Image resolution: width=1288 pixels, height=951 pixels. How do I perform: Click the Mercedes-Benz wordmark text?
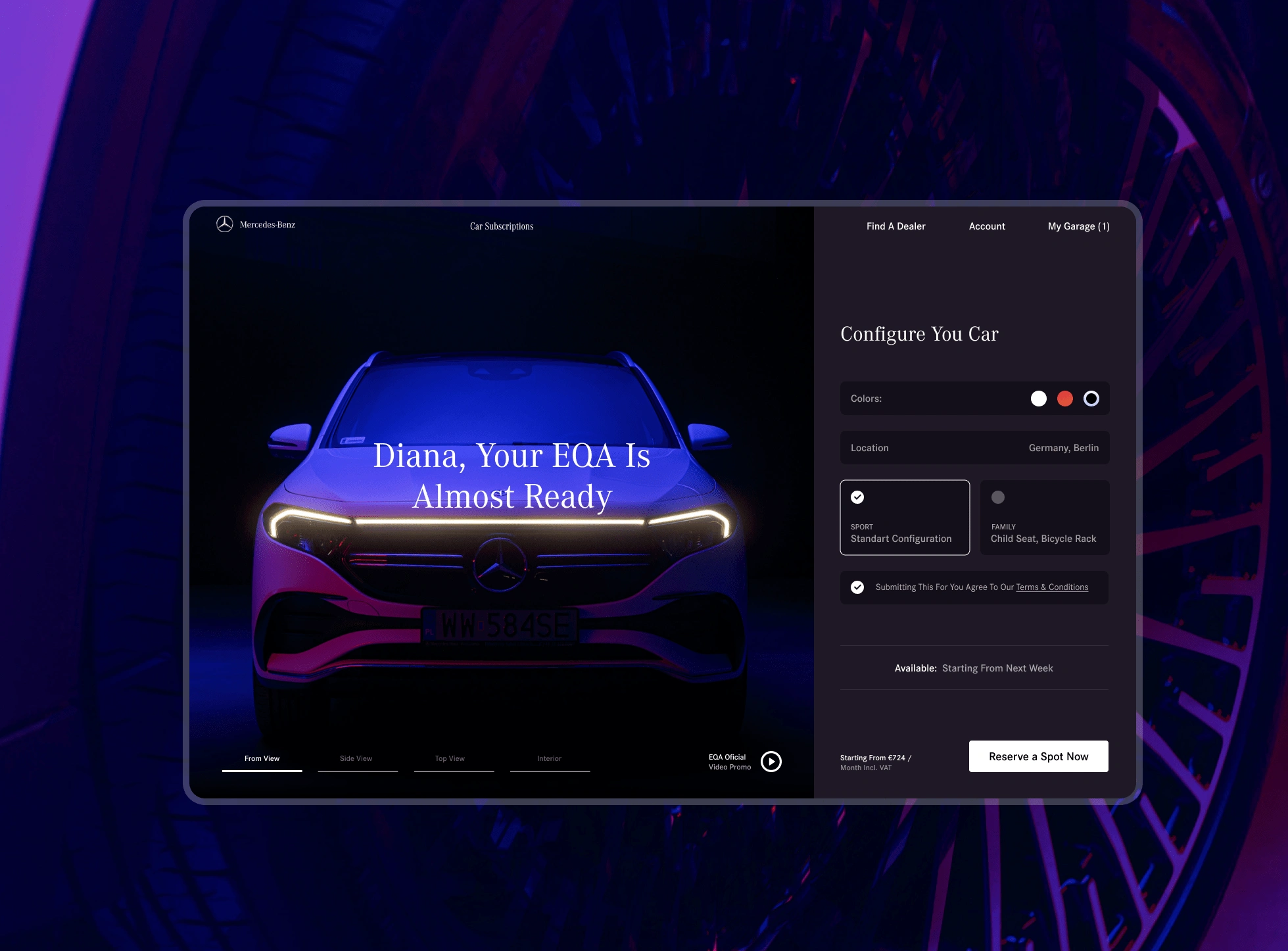pos(268,225)
